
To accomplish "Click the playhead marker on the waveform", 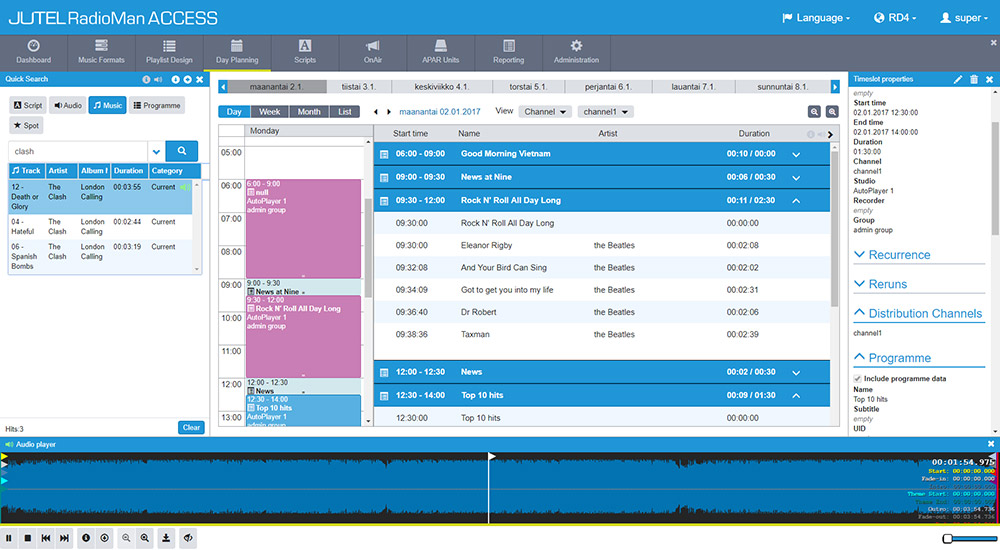I will click(492, 456).
